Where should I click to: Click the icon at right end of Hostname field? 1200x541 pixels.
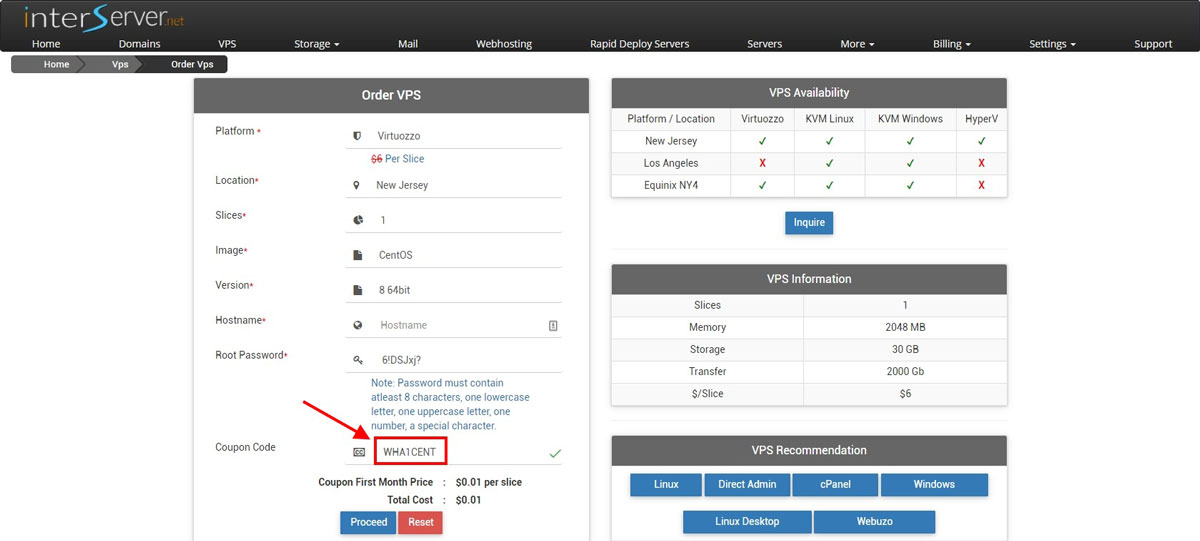553,325
